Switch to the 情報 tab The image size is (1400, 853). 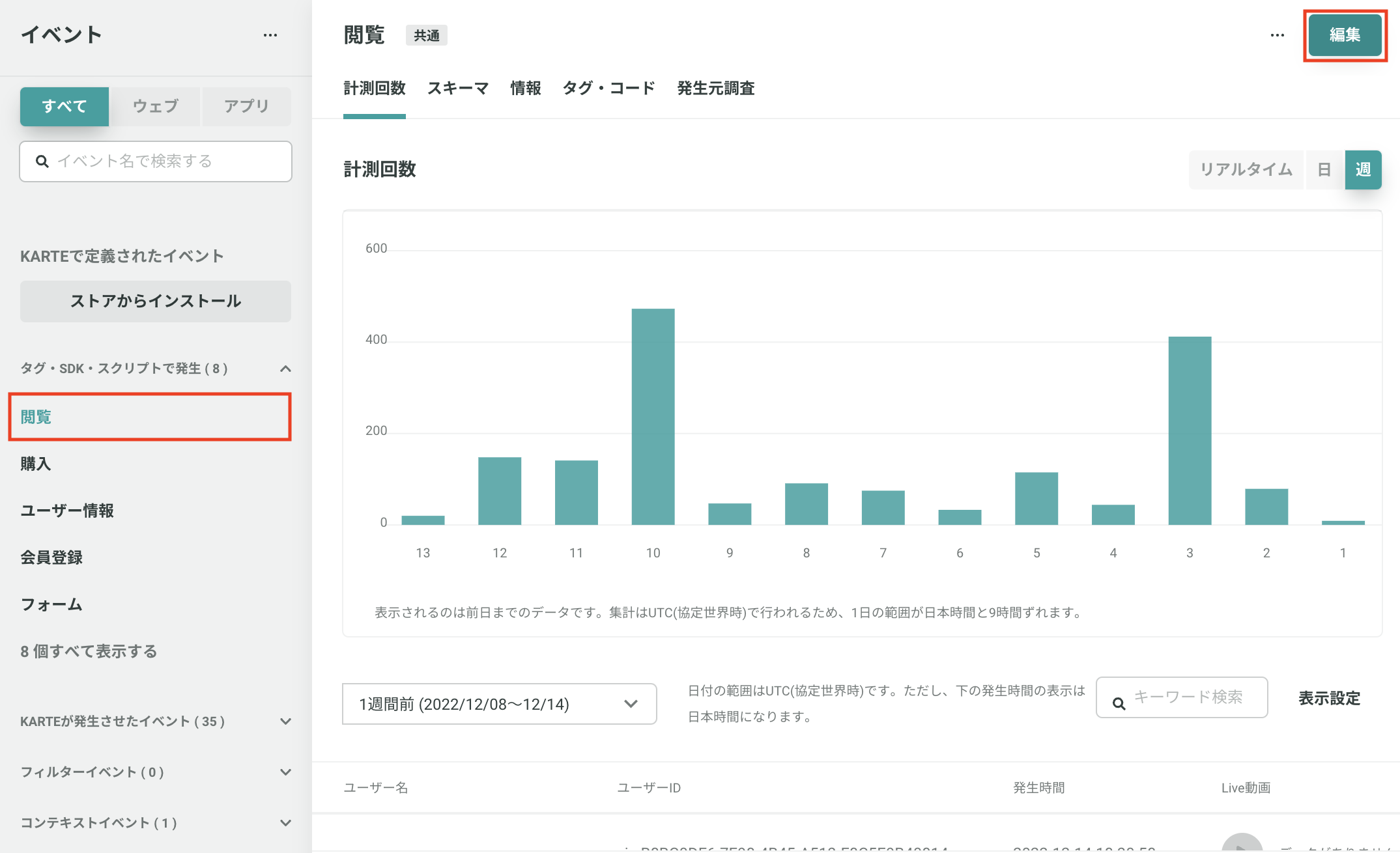(x=526, y=89)
